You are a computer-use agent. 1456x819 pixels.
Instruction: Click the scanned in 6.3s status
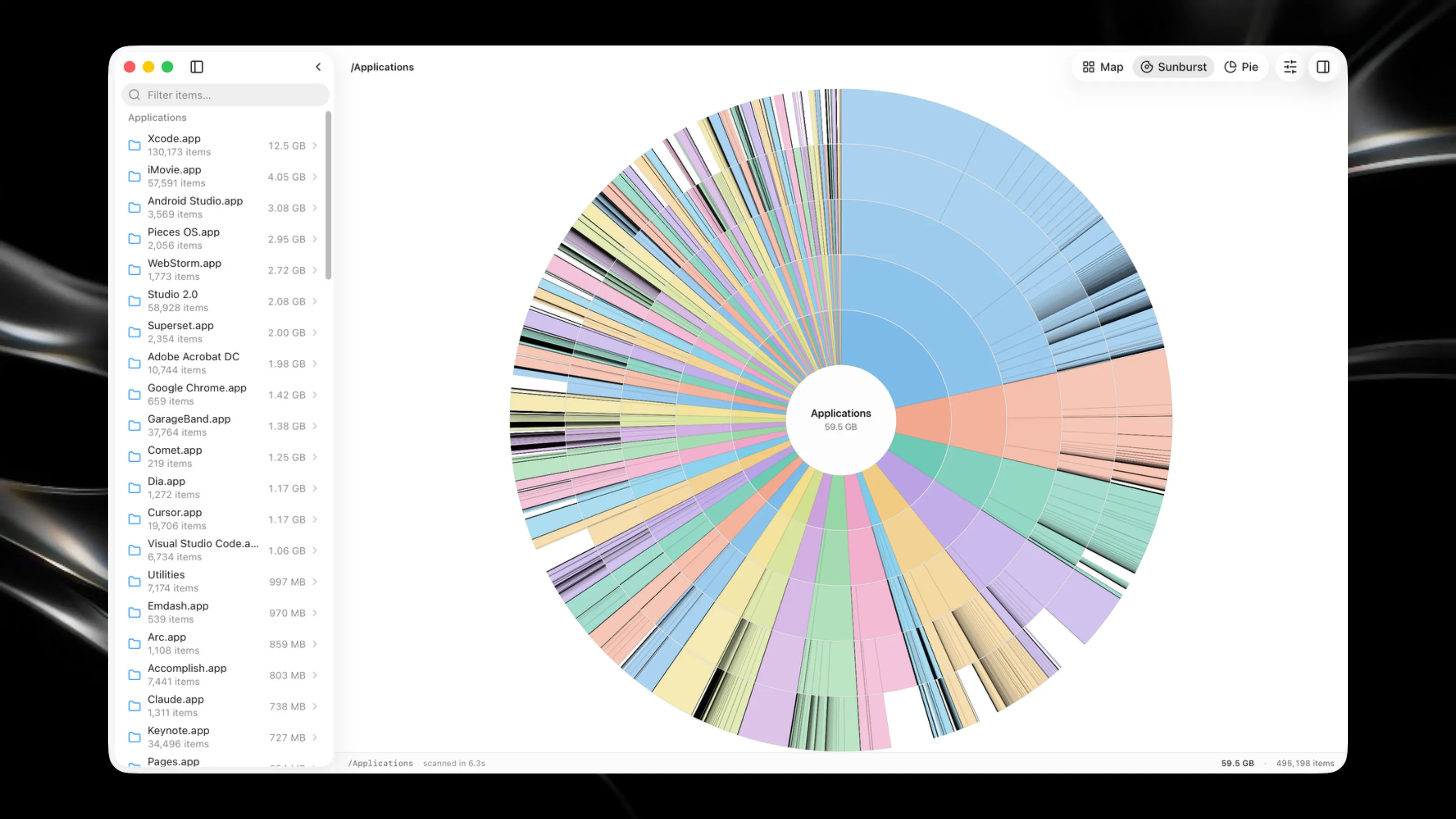coord(454,763)
